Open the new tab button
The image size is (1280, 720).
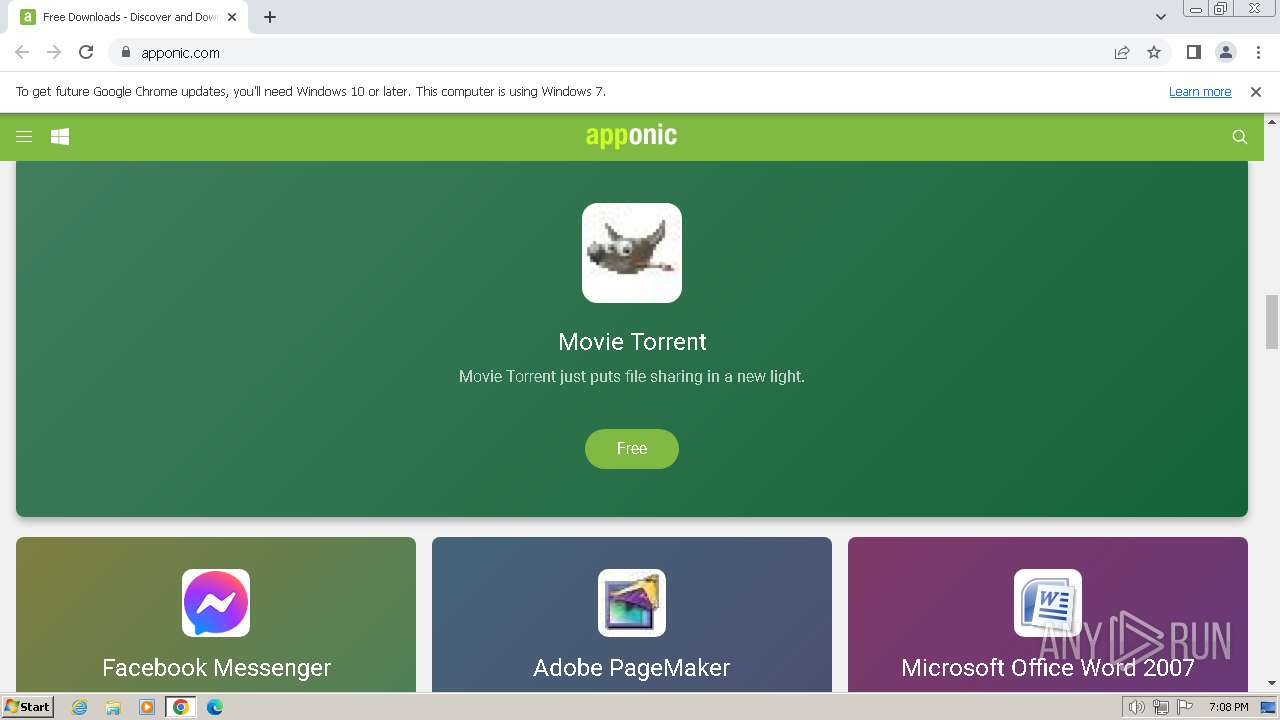tap(270, 17)
